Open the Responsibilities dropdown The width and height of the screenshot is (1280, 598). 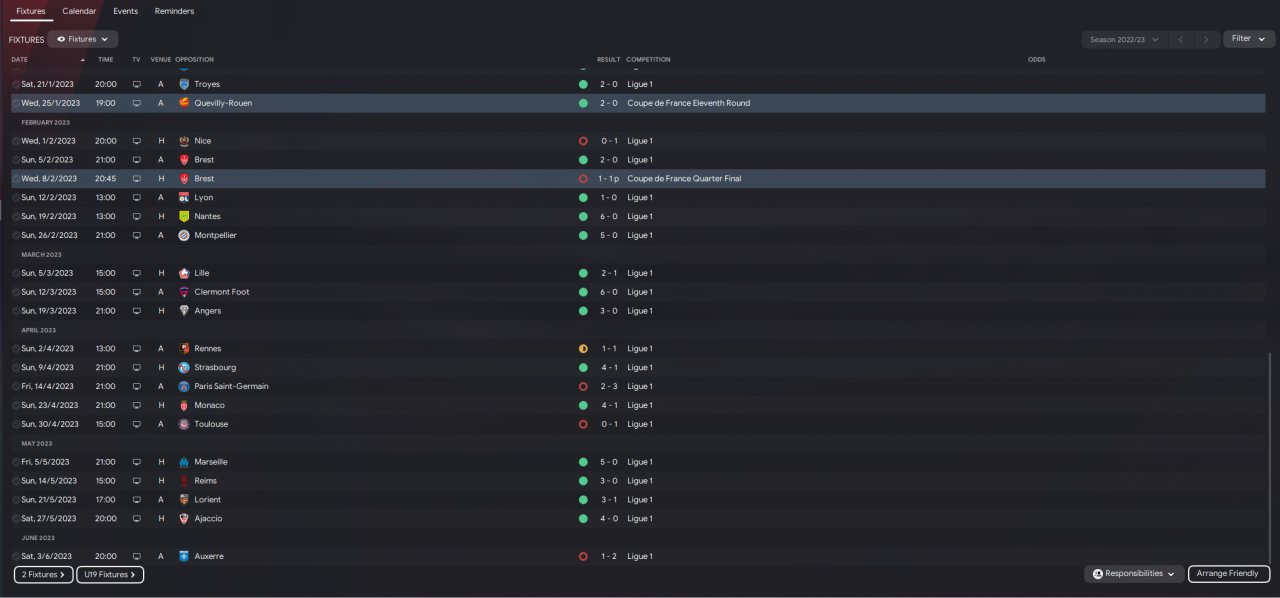point(1133,574)
